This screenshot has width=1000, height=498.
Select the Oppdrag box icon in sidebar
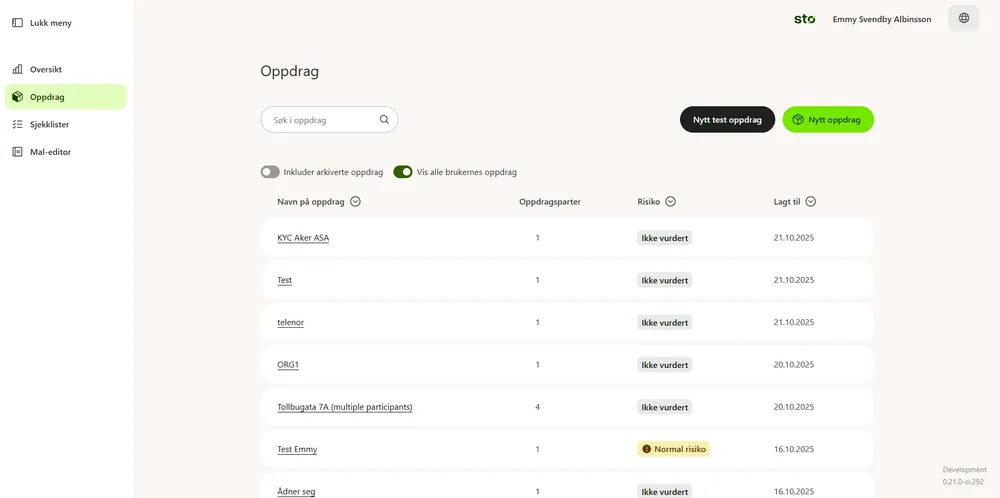17,97
